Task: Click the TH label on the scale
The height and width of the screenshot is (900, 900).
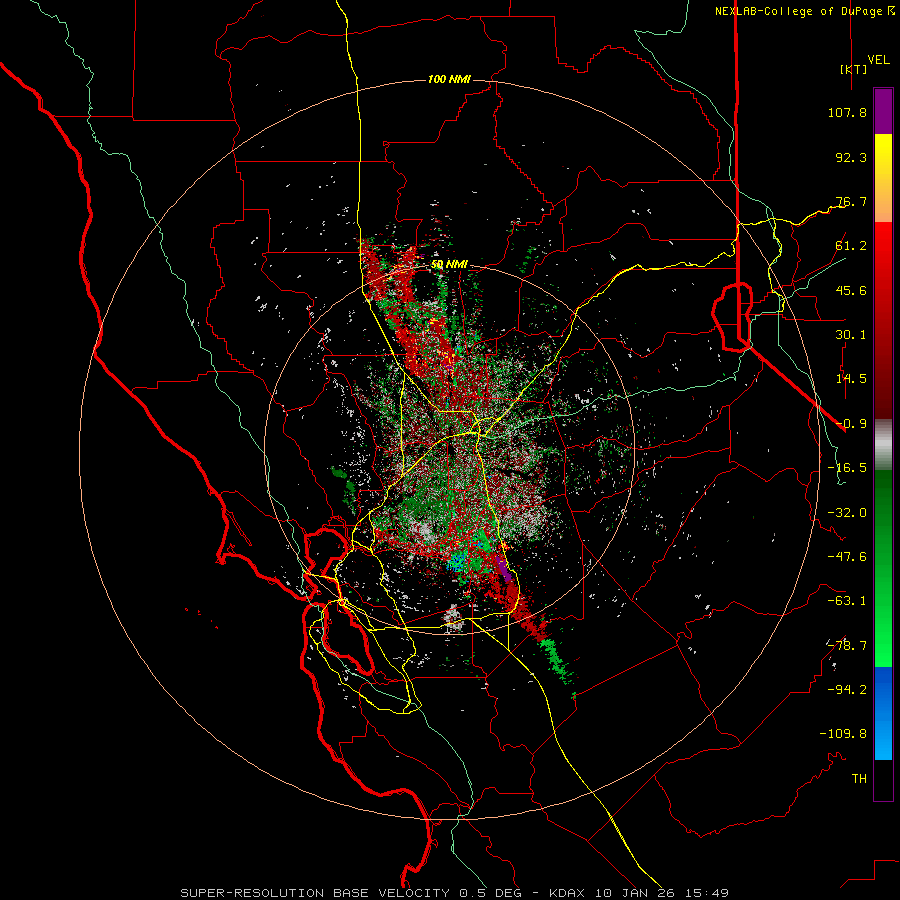Action: 859,779
